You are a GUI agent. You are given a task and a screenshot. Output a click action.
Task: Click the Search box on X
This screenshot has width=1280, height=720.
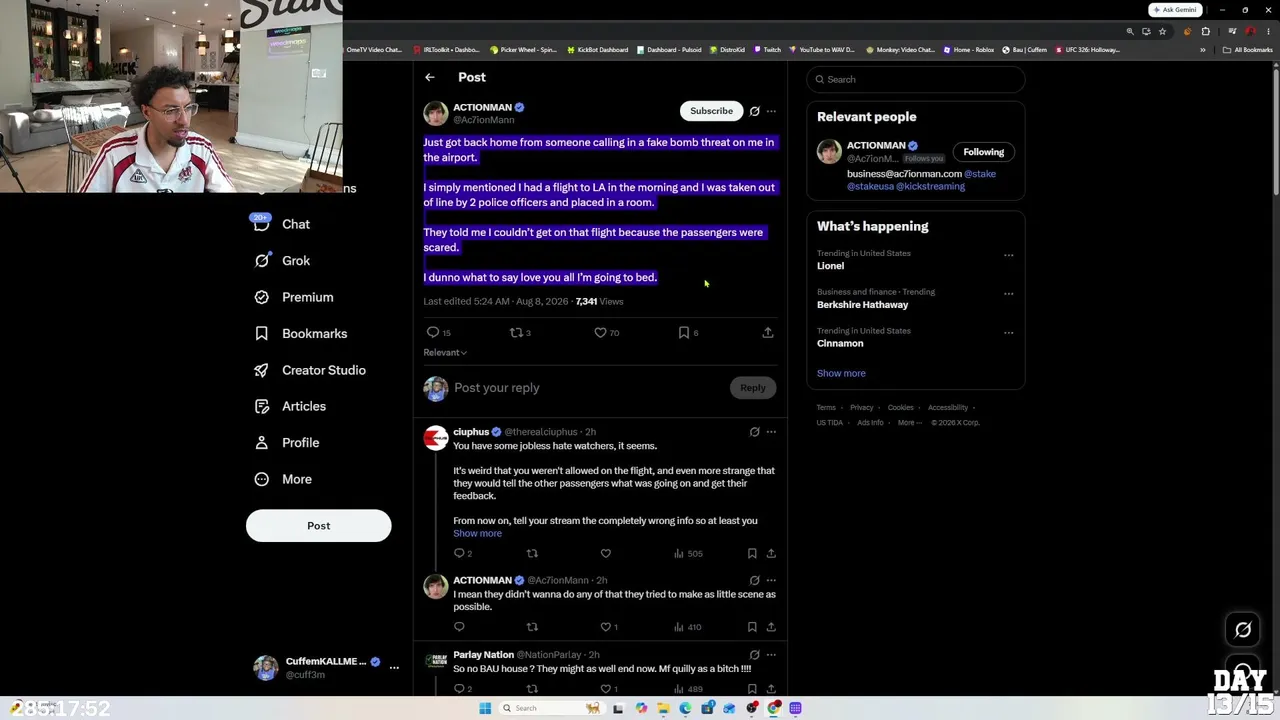(x=916, y=80)
